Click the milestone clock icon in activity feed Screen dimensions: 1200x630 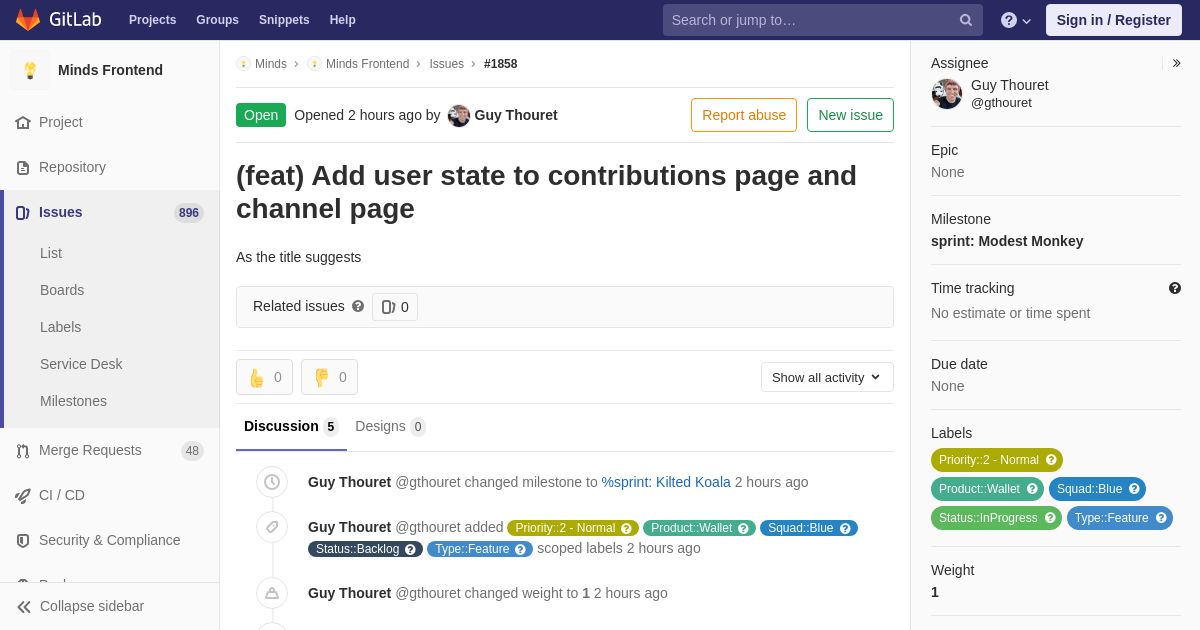tap(272, 482)
